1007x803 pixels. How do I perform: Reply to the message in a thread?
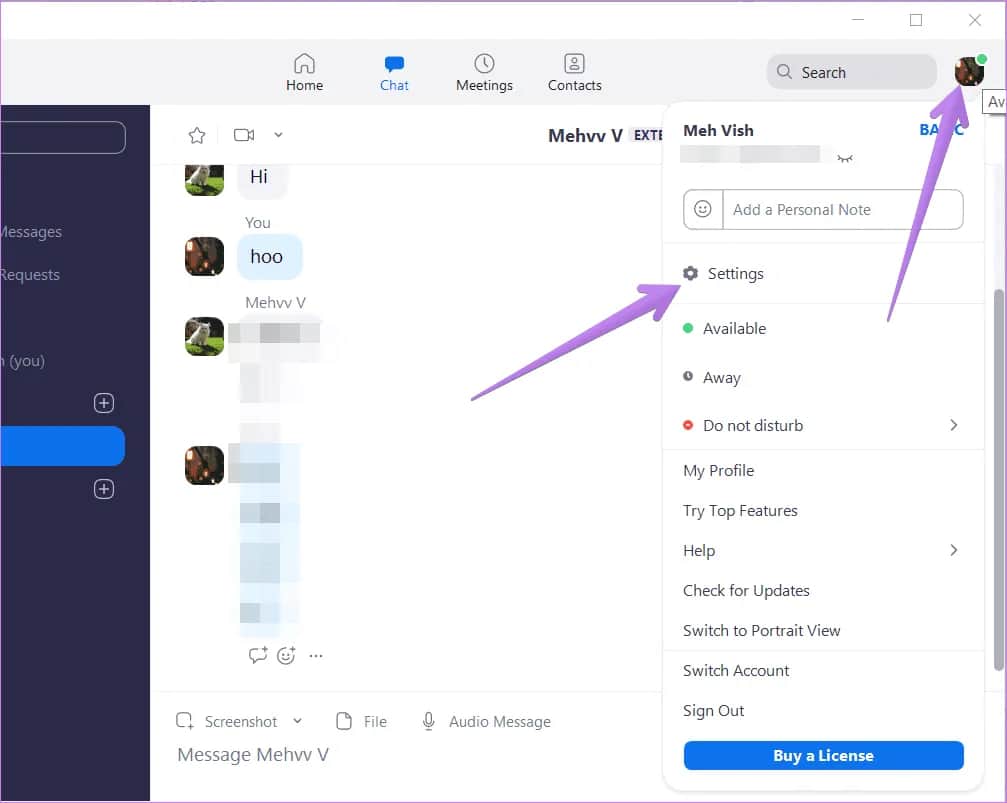(258, 656)
